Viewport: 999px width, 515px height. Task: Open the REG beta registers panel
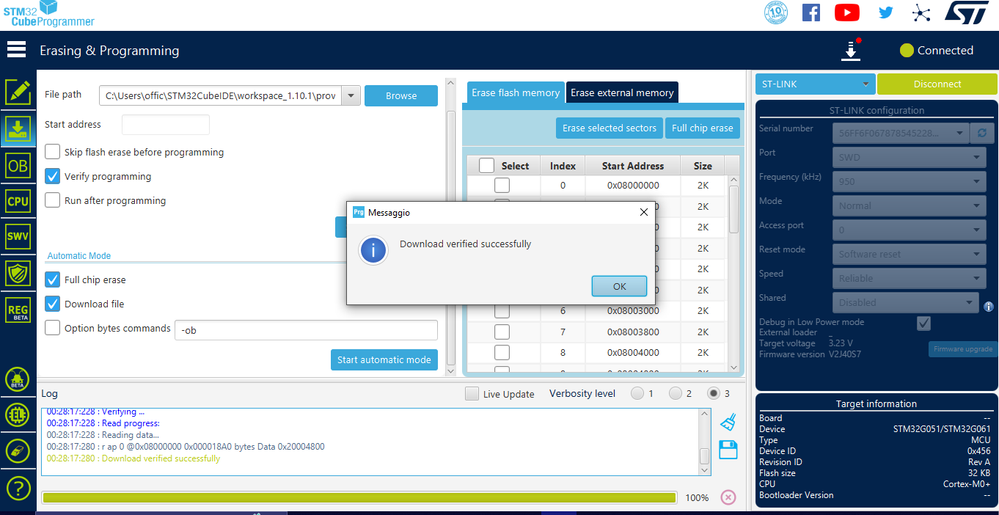[x=18, y=310]
